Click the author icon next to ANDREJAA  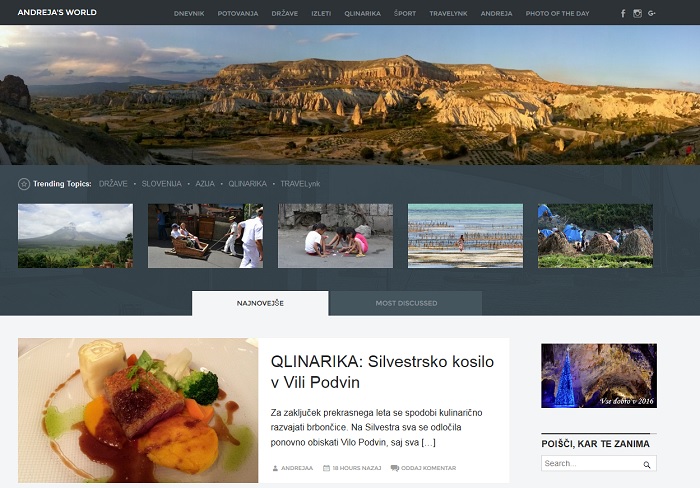275,468
